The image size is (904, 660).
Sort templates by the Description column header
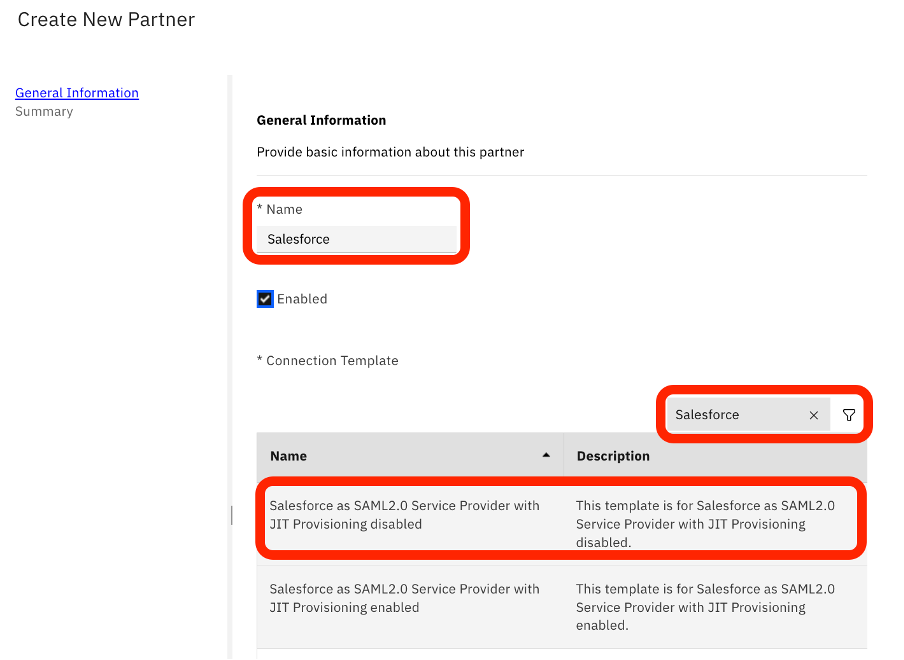613,456
